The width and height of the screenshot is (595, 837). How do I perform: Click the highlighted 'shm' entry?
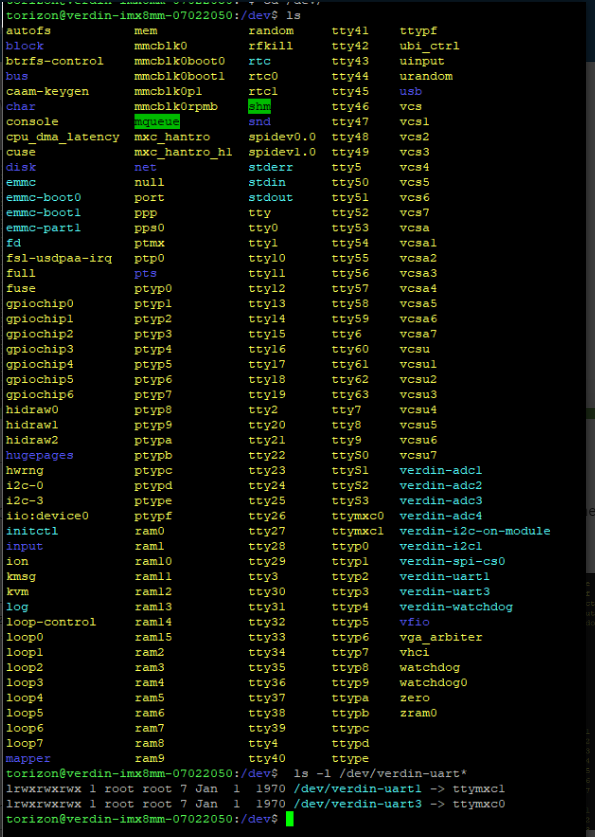point(259,106)
